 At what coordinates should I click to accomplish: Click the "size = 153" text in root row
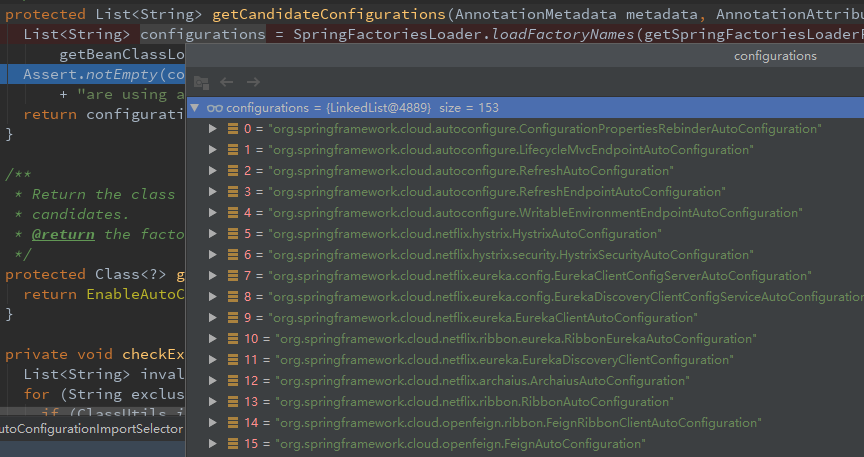click(469, 107)
